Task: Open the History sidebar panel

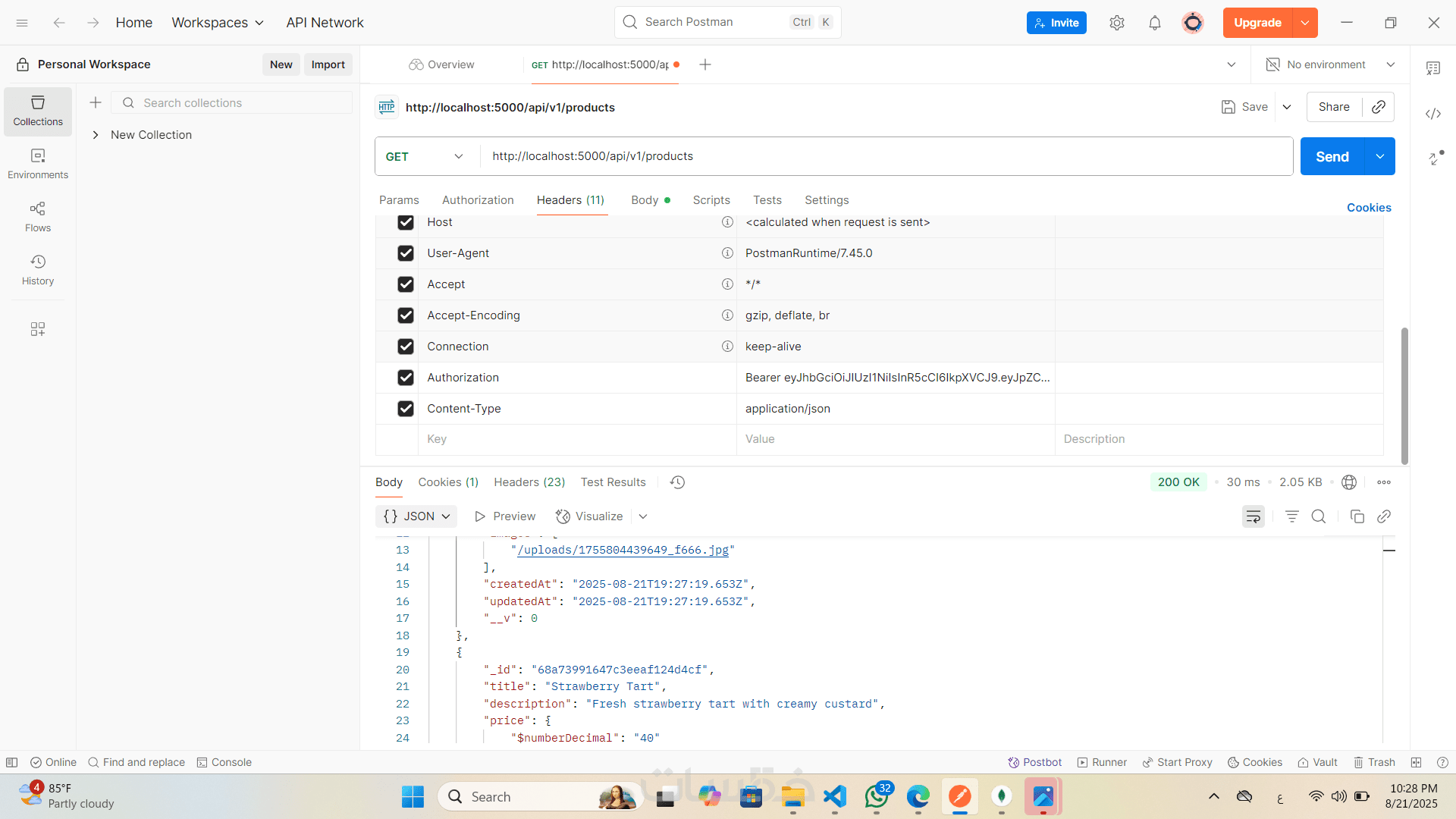Action: 38,269
